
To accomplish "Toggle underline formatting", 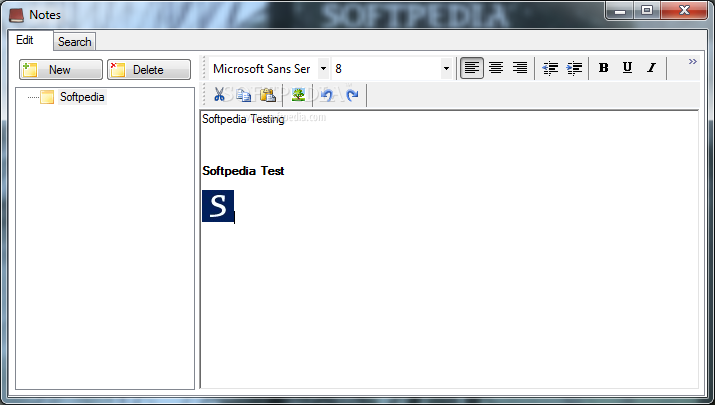I will click(627, 68).
